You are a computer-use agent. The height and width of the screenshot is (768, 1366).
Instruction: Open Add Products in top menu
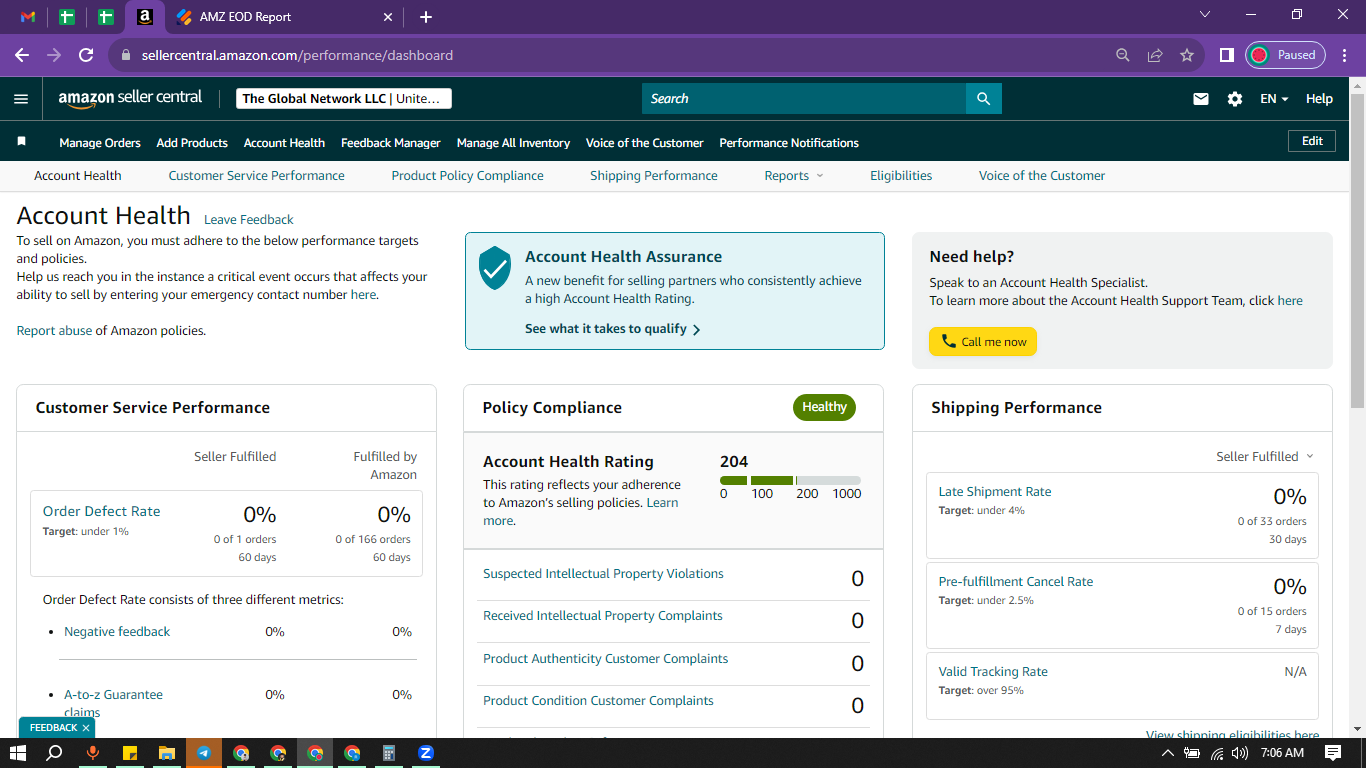click(192, 143)
